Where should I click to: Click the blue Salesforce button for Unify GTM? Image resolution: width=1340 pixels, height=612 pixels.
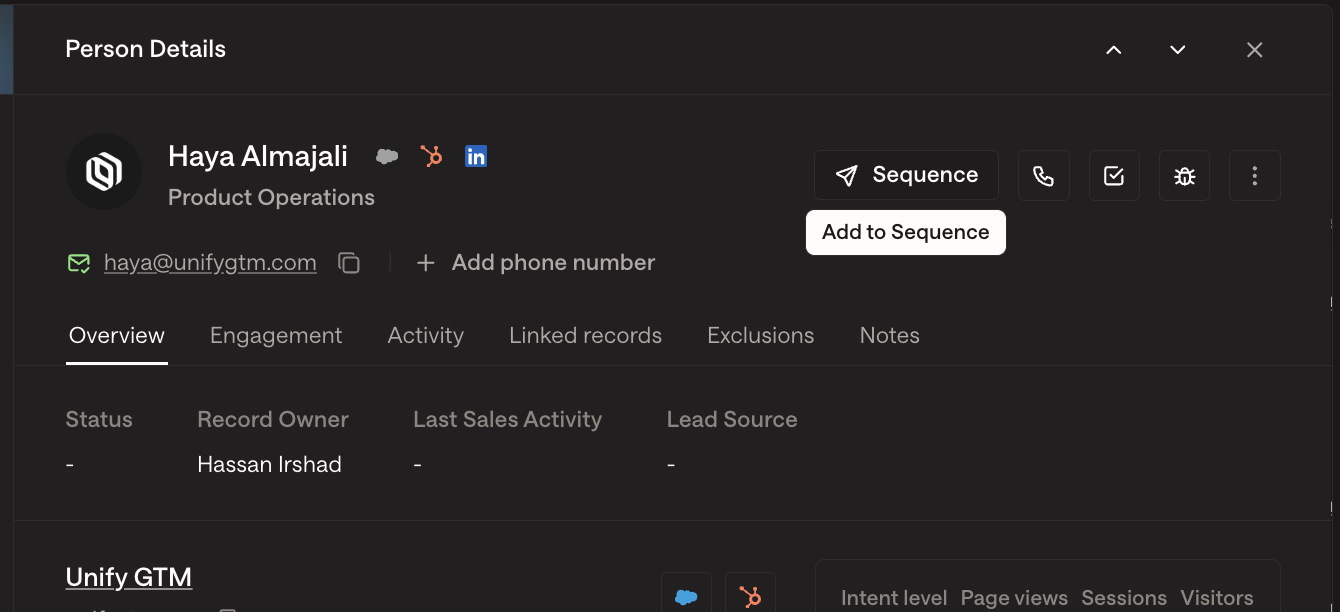point(686,596)
